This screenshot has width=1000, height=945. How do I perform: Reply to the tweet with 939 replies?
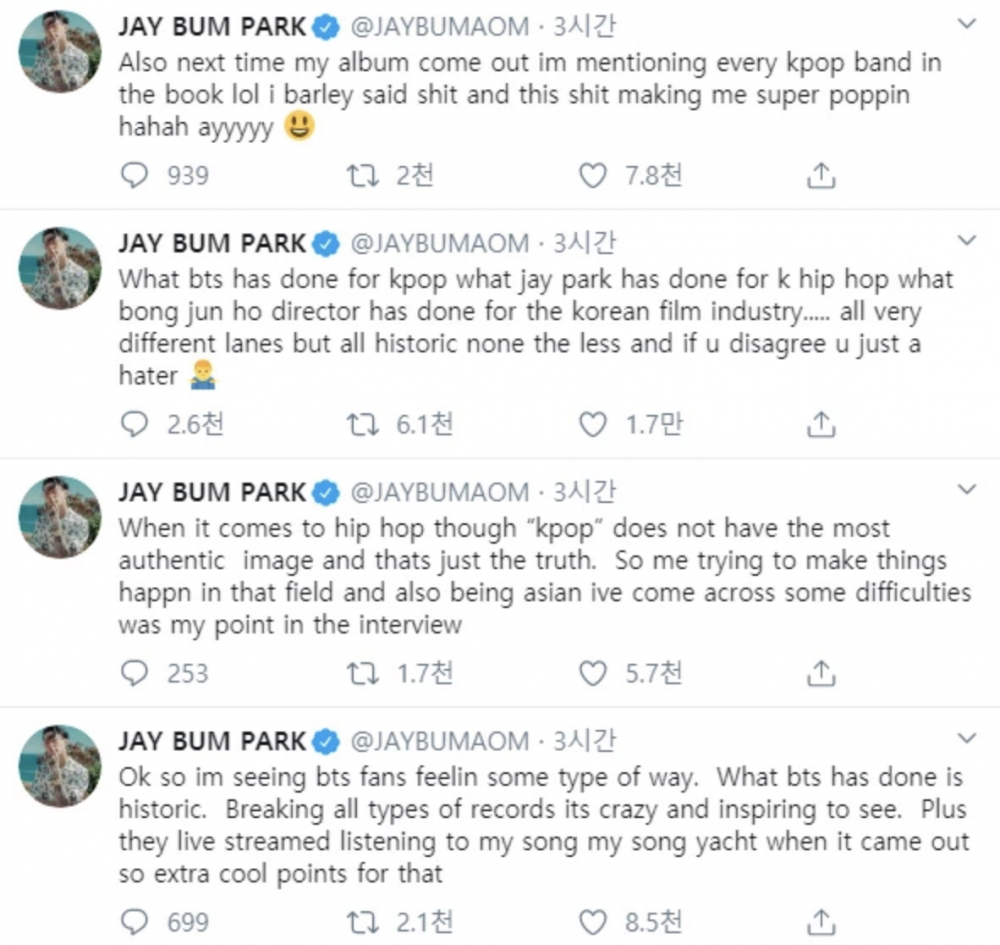tap(134, 176)
